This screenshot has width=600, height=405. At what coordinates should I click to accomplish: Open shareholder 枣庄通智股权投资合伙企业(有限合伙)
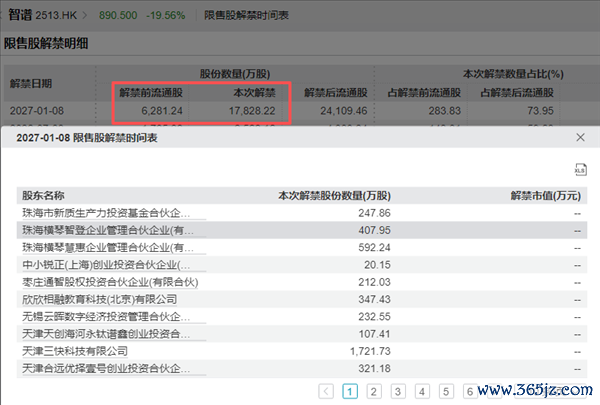point(110,282)
